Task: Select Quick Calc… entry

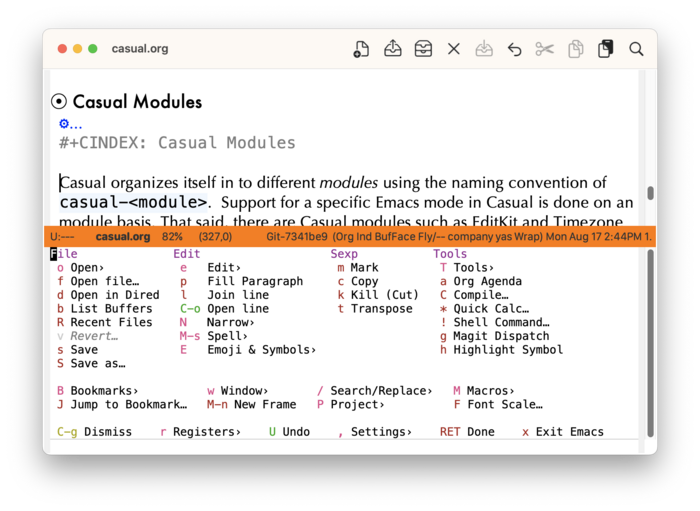Action: point(484,308)
